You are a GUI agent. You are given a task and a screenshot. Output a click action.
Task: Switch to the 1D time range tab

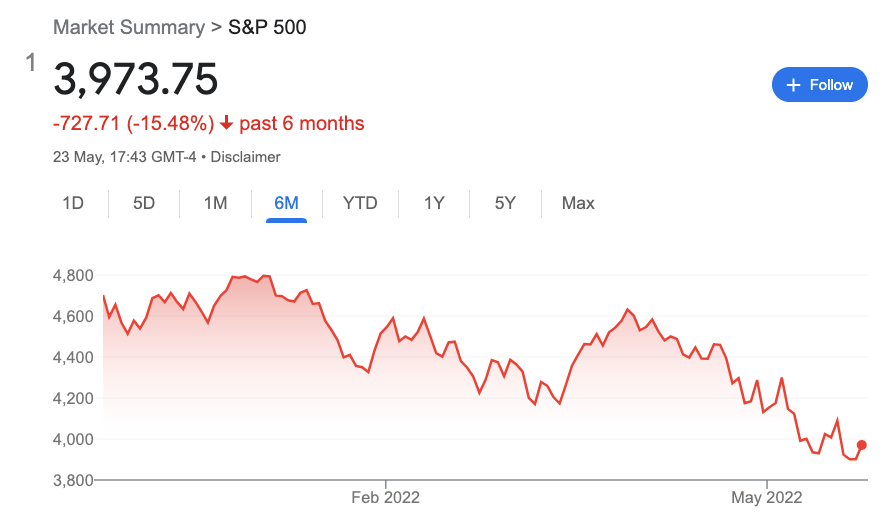click(x=73, y=203)
